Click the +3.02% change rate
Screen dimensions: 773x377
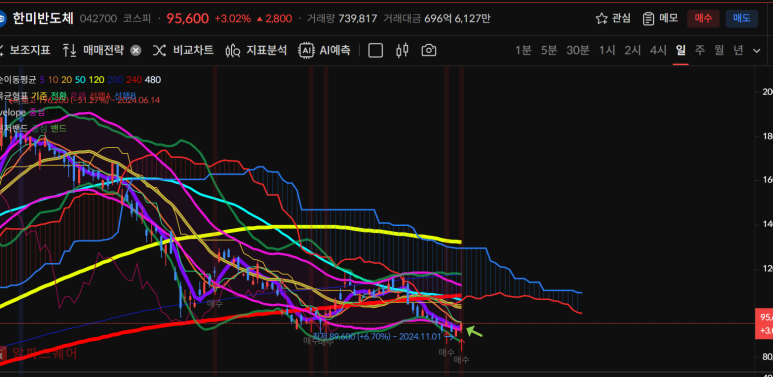(x=232, y=19)
